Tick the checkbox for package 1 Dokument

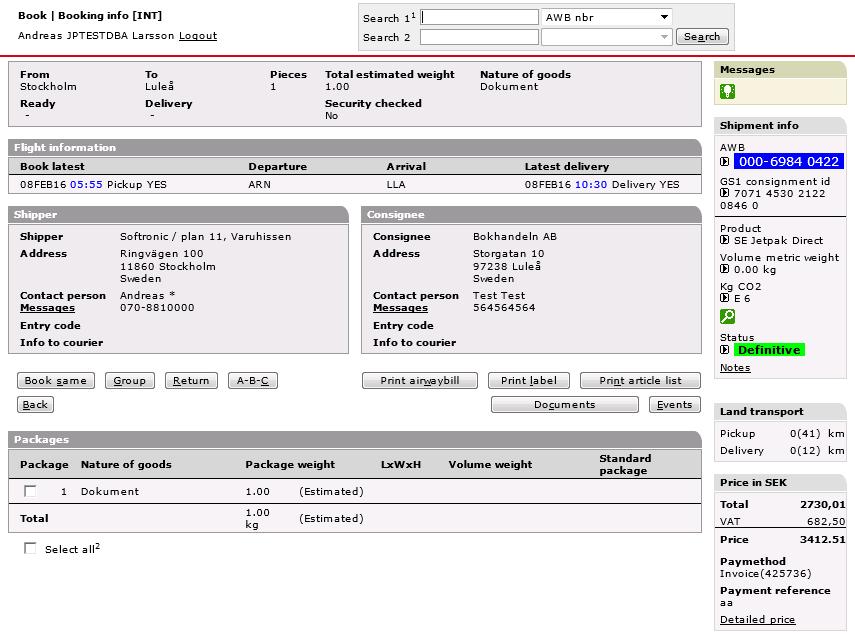[x=30, y=491]
